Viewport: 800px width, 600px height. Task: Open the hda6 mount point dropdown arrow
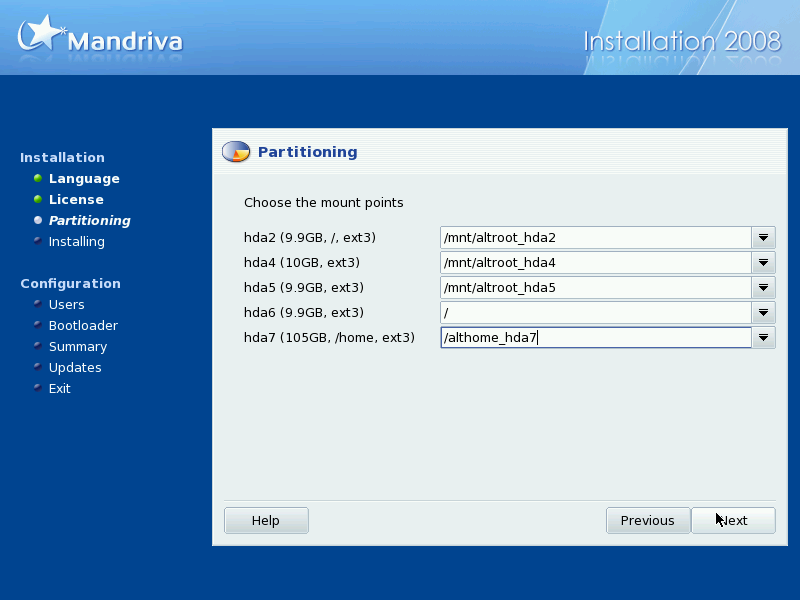(x=763, y=312)
